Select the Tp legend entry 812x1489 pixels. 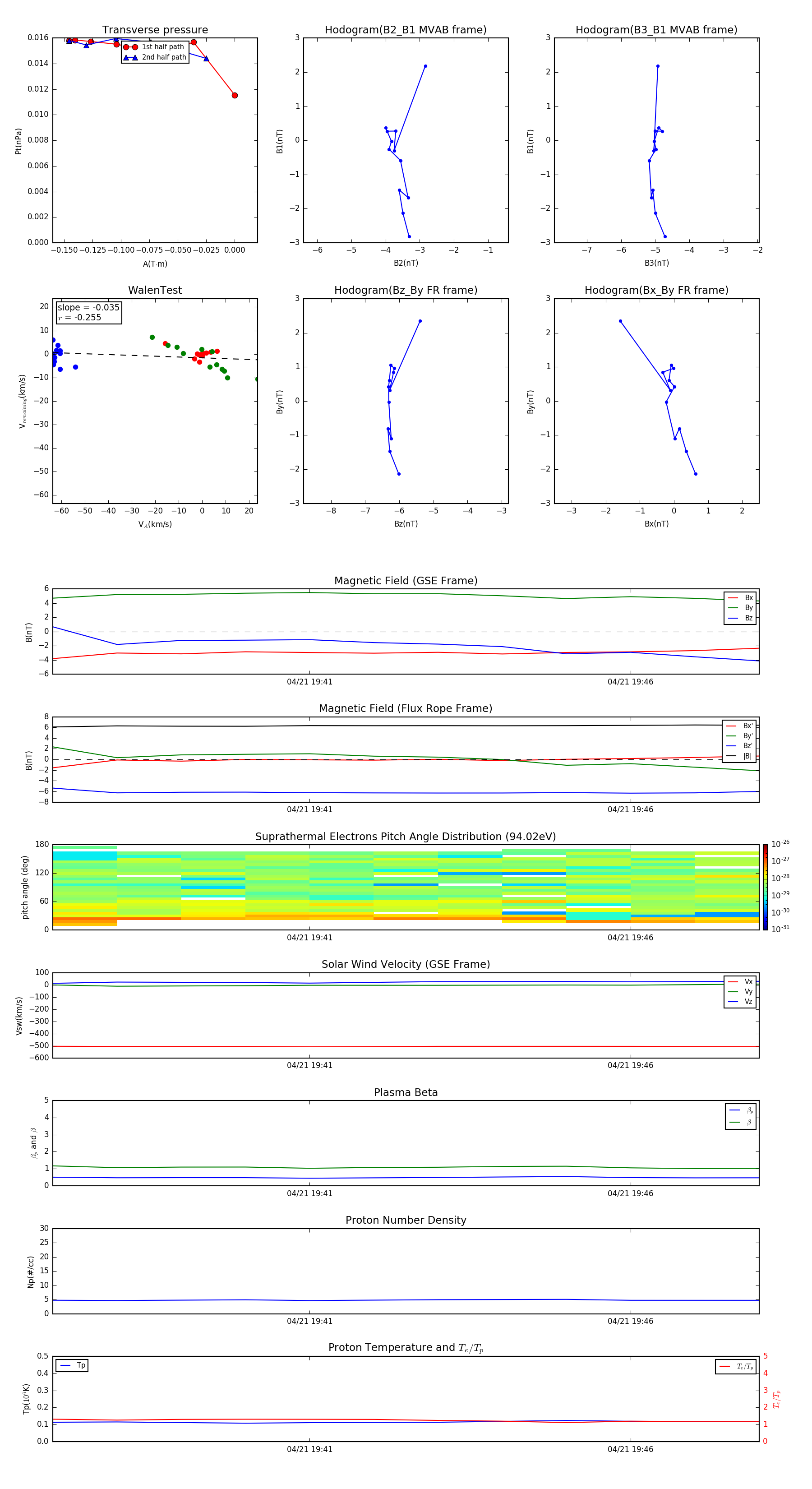(x=72, y=1366)
